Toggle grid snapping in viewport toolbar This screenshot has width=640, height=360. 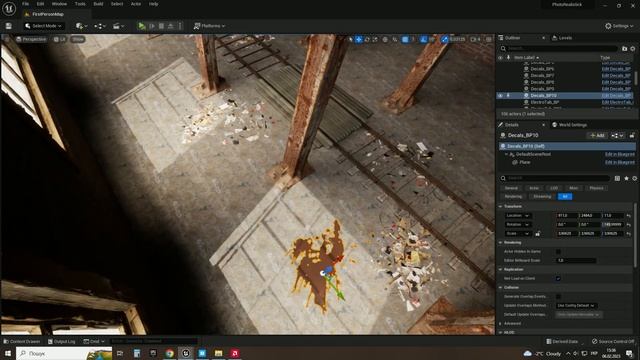tap(405, 40)
